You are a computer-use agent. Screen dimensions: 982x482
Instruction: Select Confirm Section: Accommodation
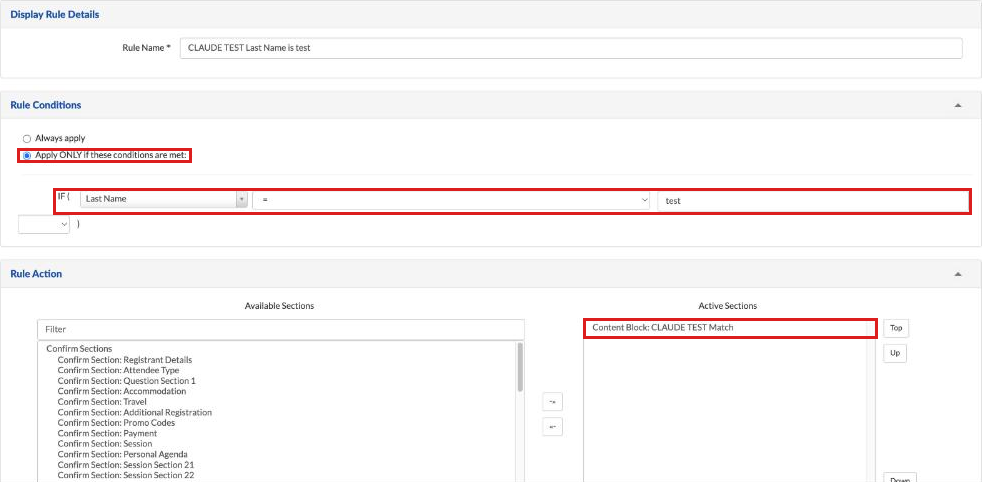pos(121,391)
